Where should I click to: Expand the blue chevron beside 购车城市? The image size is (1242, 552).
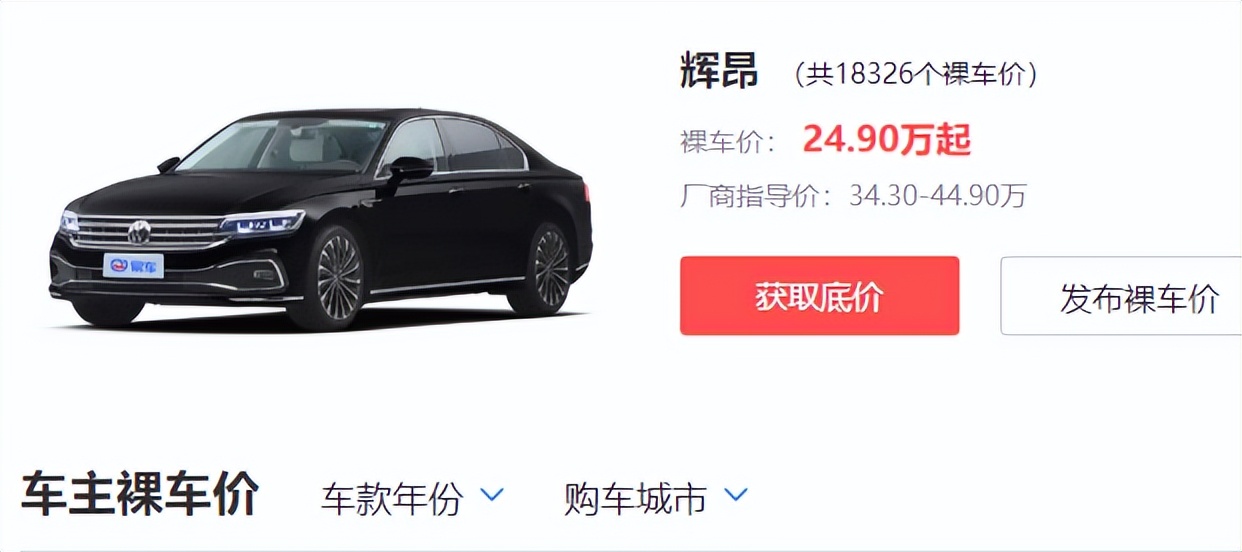click(735, 494)
